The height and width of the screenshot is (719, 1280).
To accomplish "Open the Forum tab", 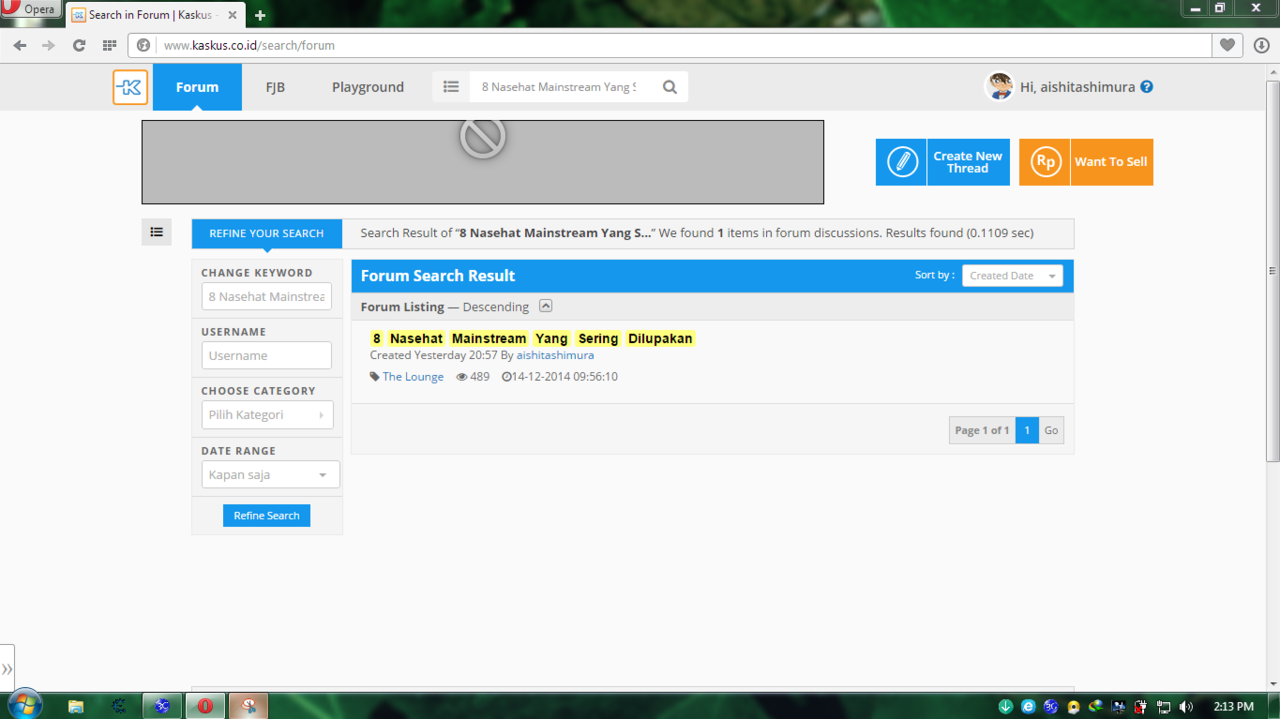I will (x=197, y=87).
